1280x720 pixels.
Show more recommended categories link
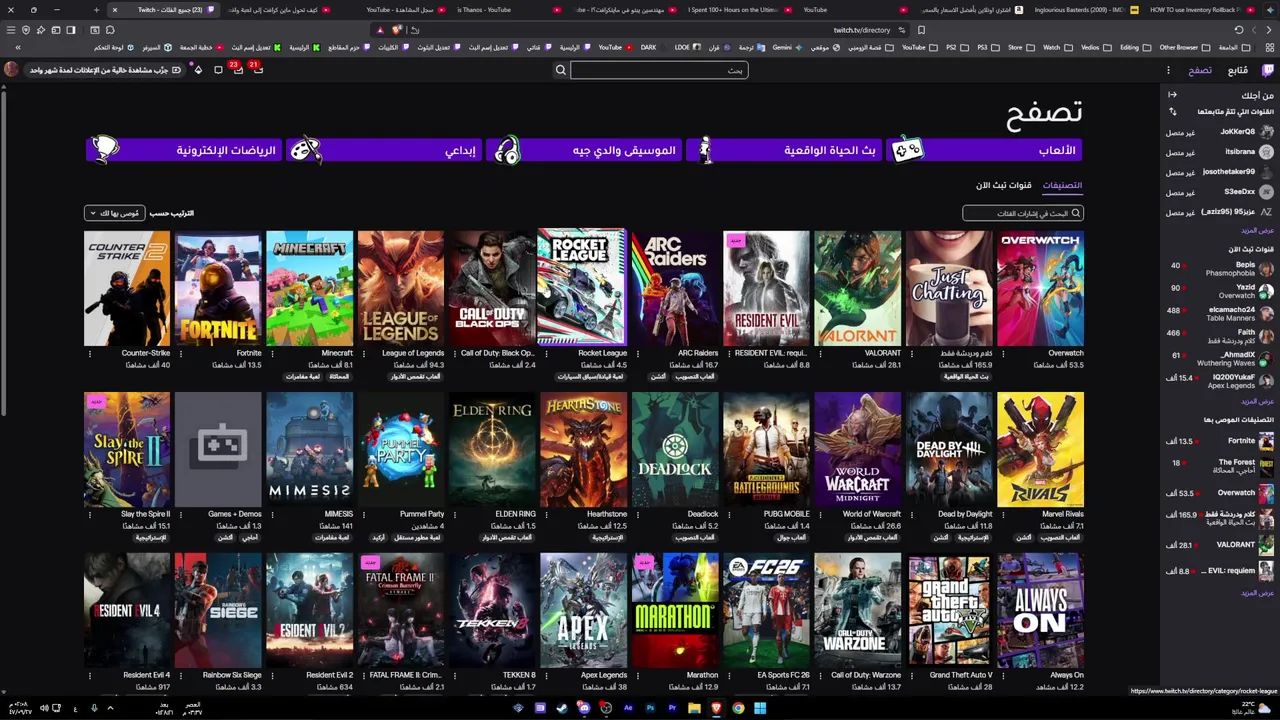point(1257,592)
